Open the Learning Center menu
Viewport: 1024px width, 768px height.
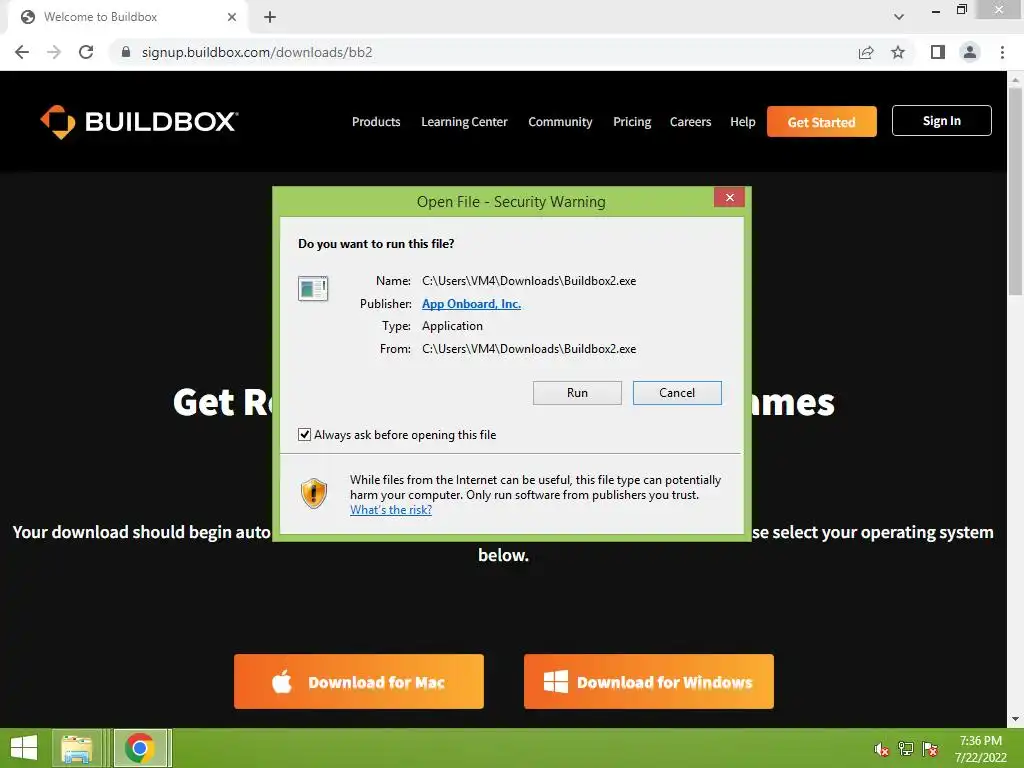(464, 121)
